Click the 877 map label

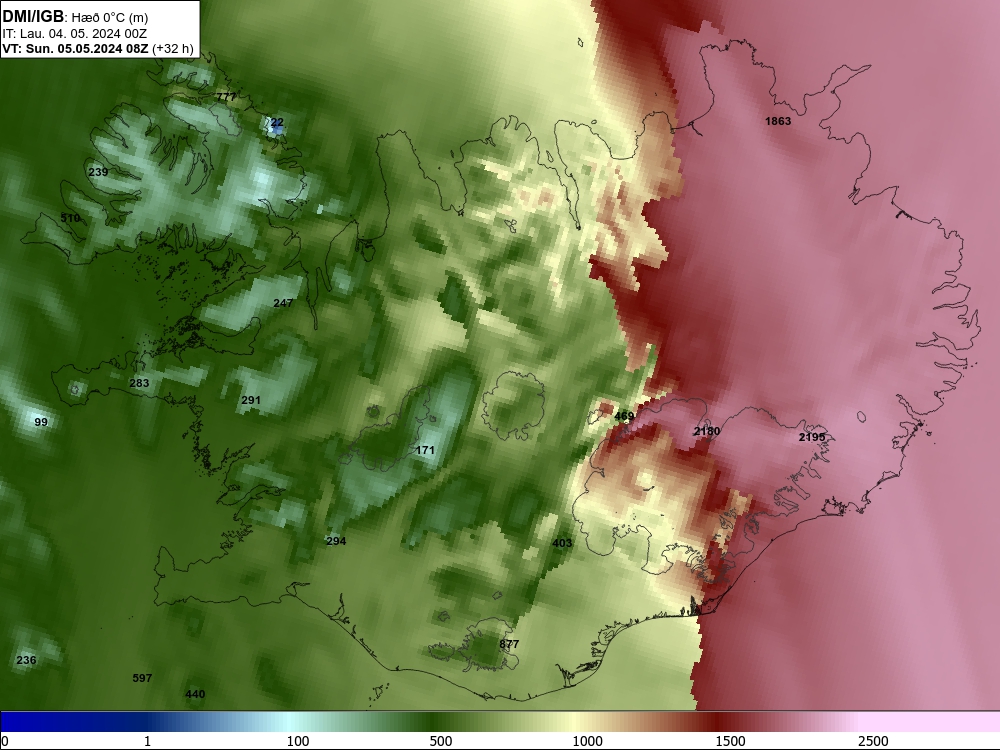509,644
